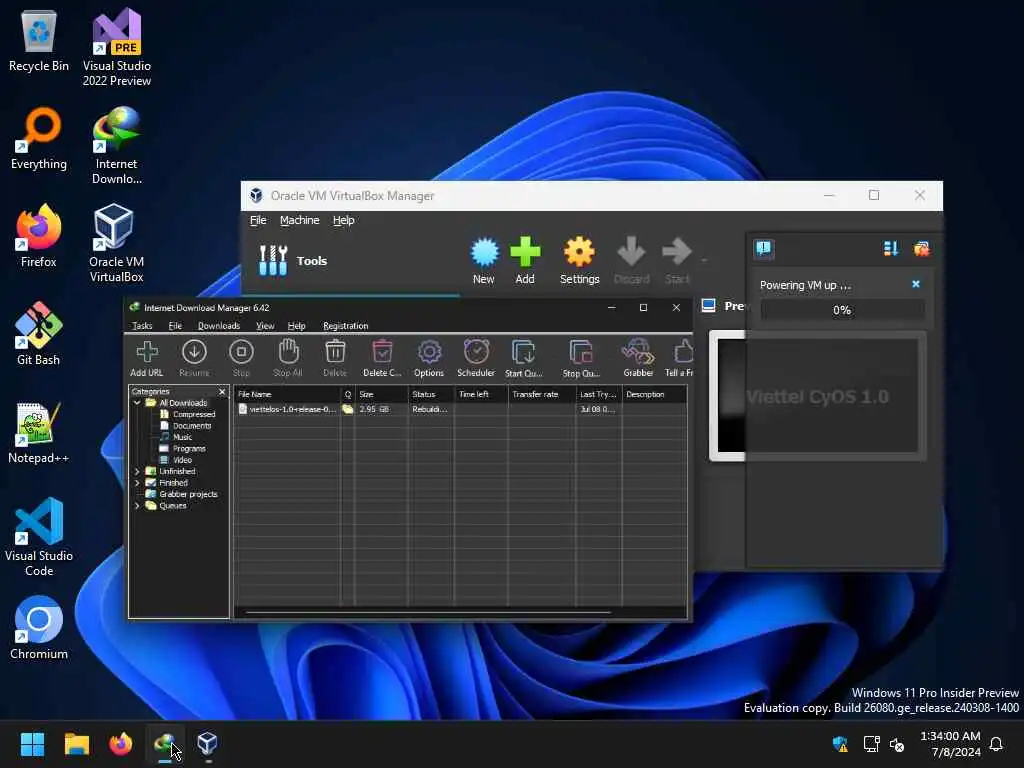Image resolution: width=1024 pixels, height=768 pixels.
Task: Open the Scheduler clock icon
Action: [x=476, y=358]
